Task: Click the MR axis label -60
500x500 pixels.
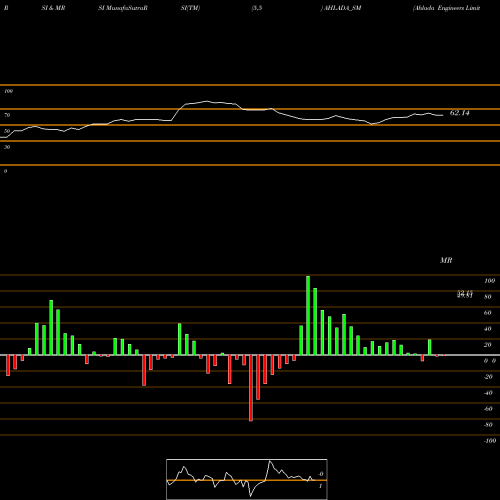Action: [x=487, y=409]
